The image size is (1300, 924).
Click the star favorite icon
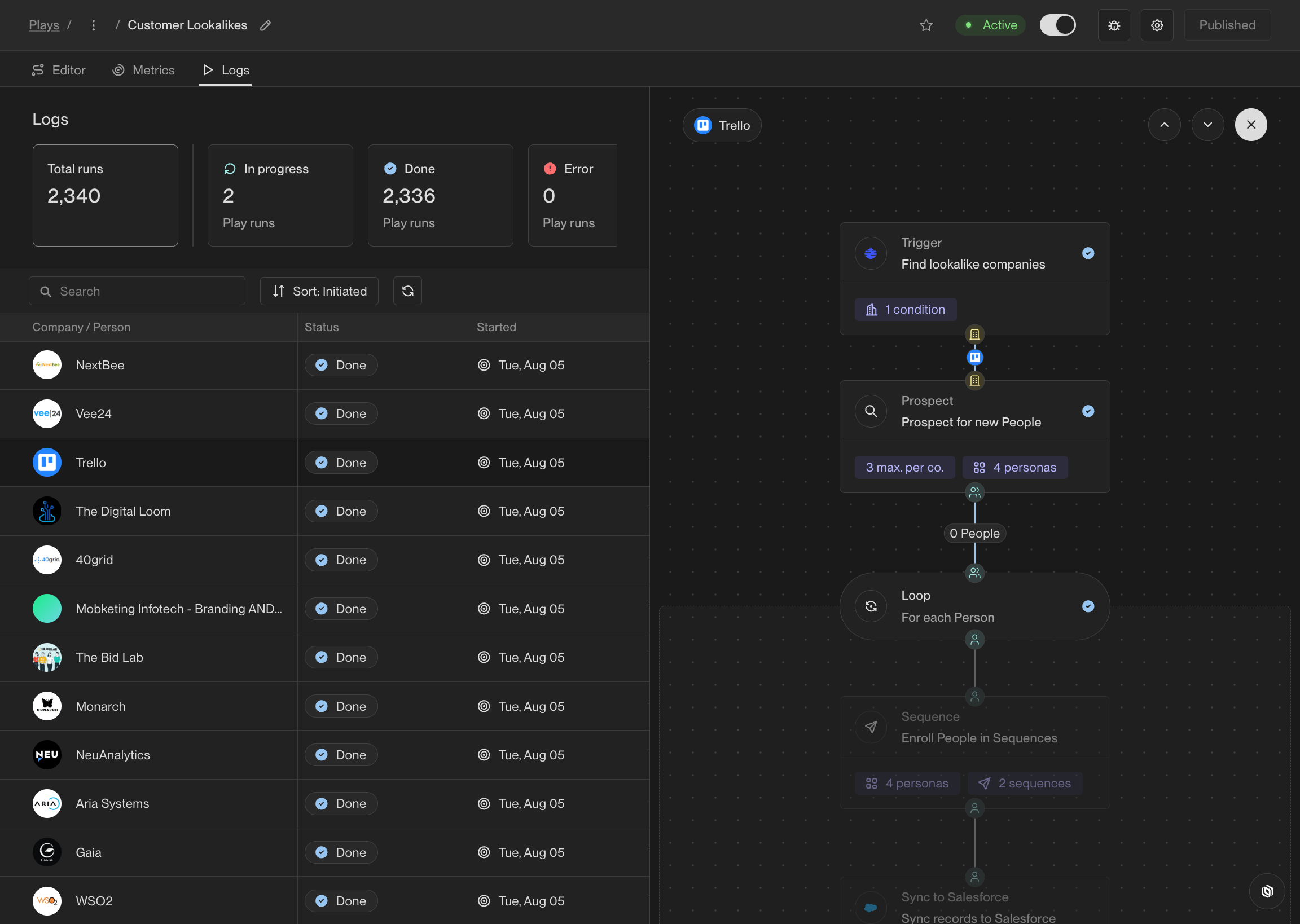point(926,25)
